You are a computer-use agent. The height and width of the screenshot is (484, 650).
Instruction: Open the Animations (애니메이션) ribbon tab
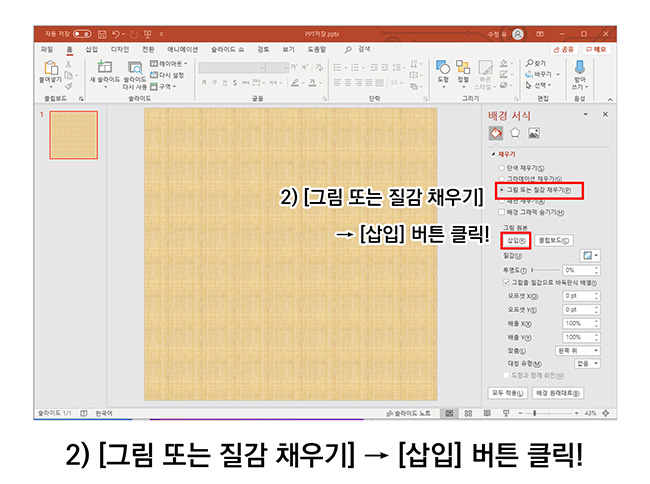point(182,50)
